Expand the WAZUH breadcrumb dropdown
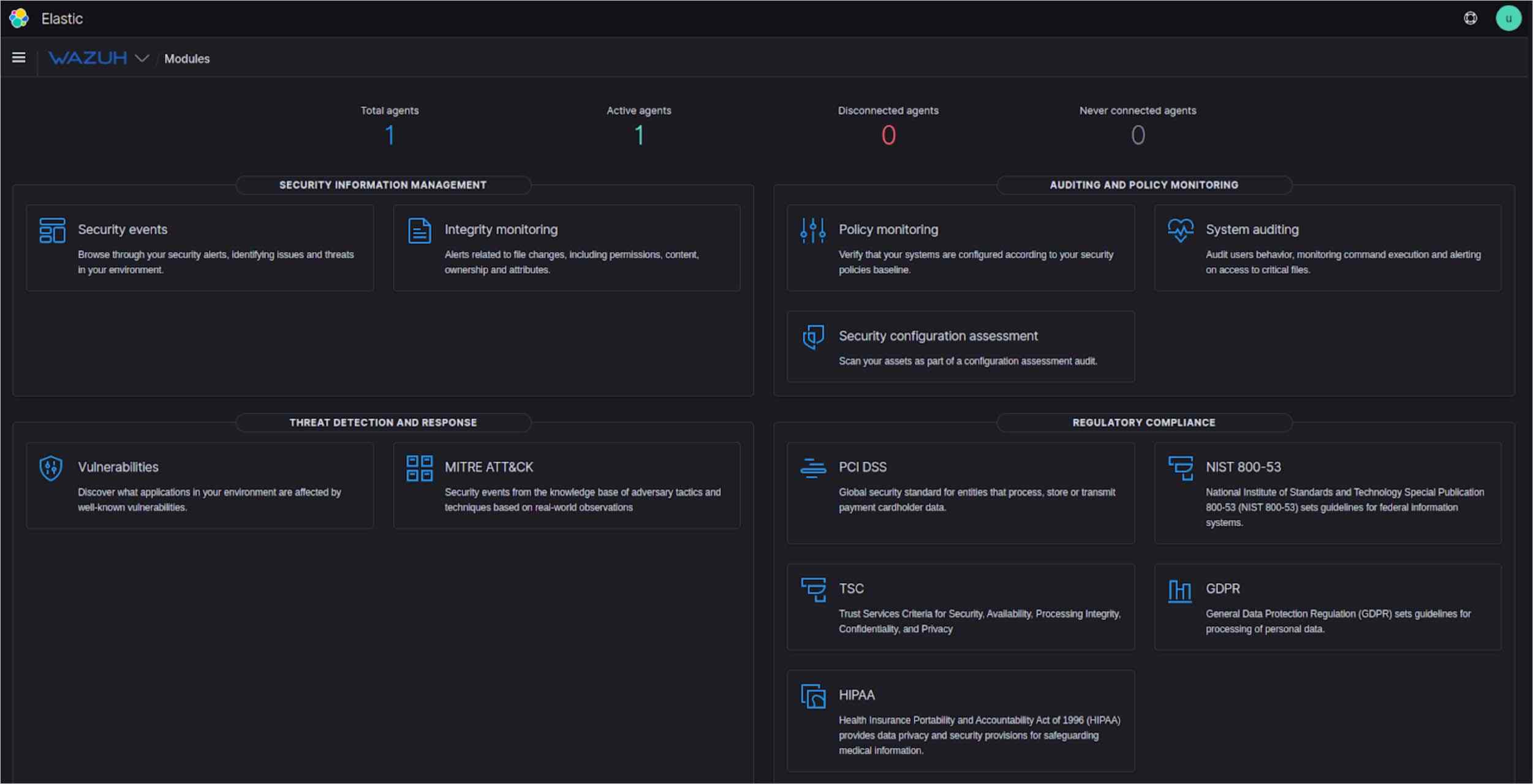The height and width of the screenshot is (784, 1533). point(143,58)
